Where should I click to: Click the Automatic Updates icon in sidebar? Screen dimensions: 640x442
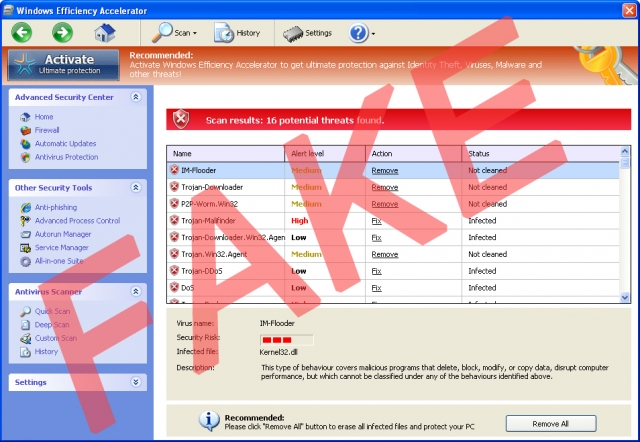(x=25, y=144)
